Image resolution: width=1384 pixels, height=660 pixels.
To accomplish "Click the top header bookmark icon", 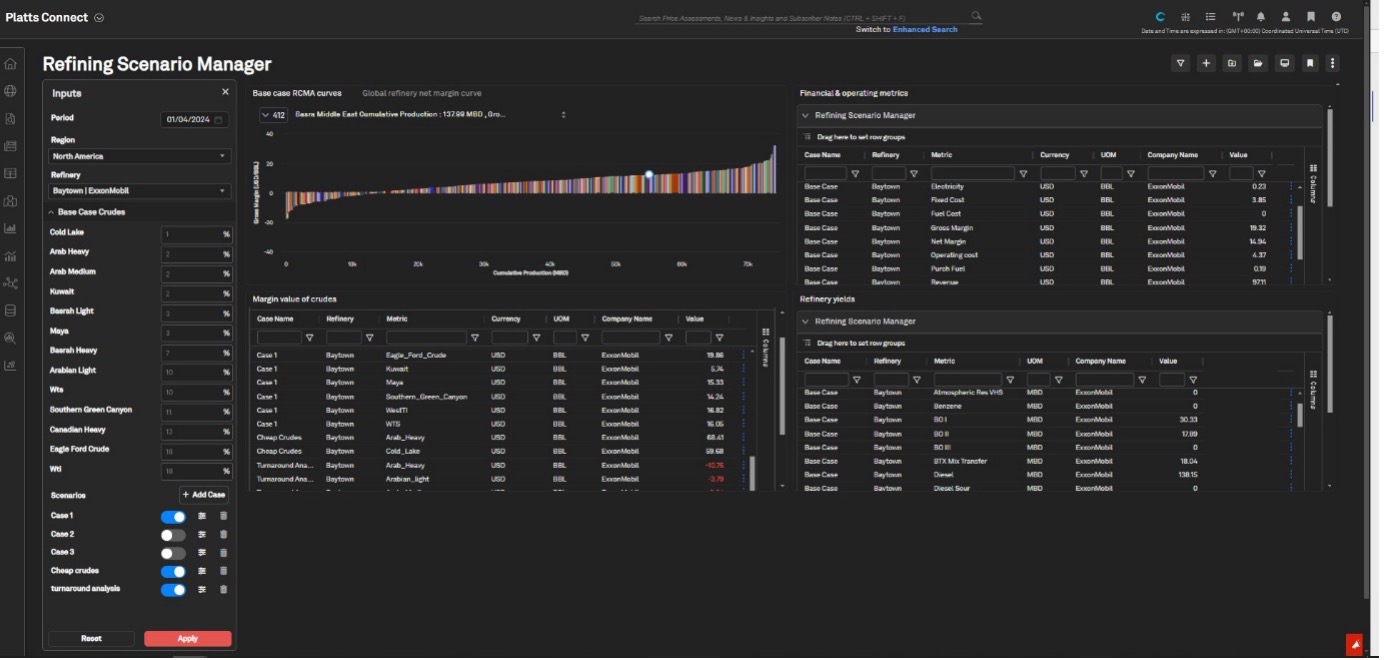I will tap(1311, 17).
